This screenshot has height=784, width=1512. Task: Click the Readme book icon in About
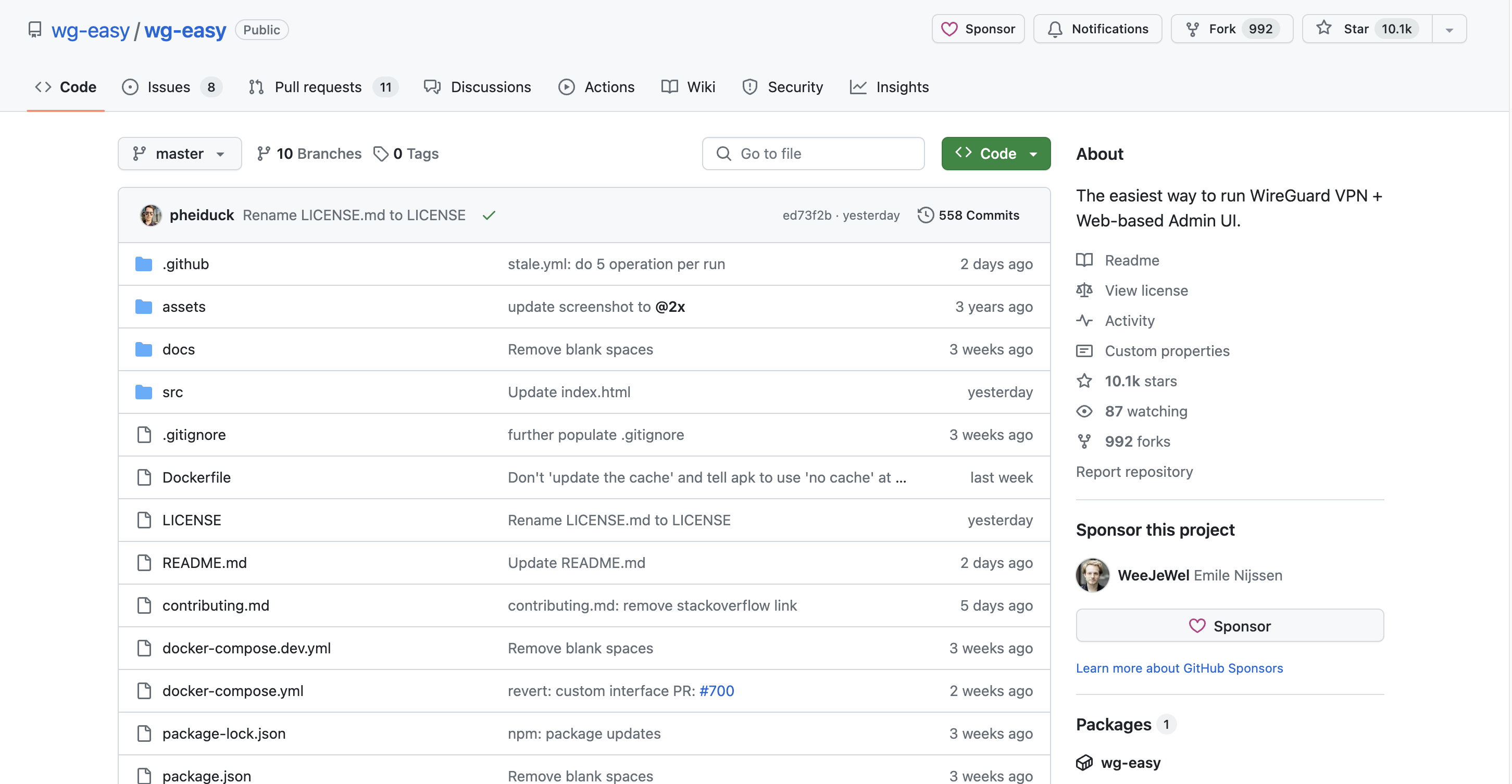pos(1084,260)
